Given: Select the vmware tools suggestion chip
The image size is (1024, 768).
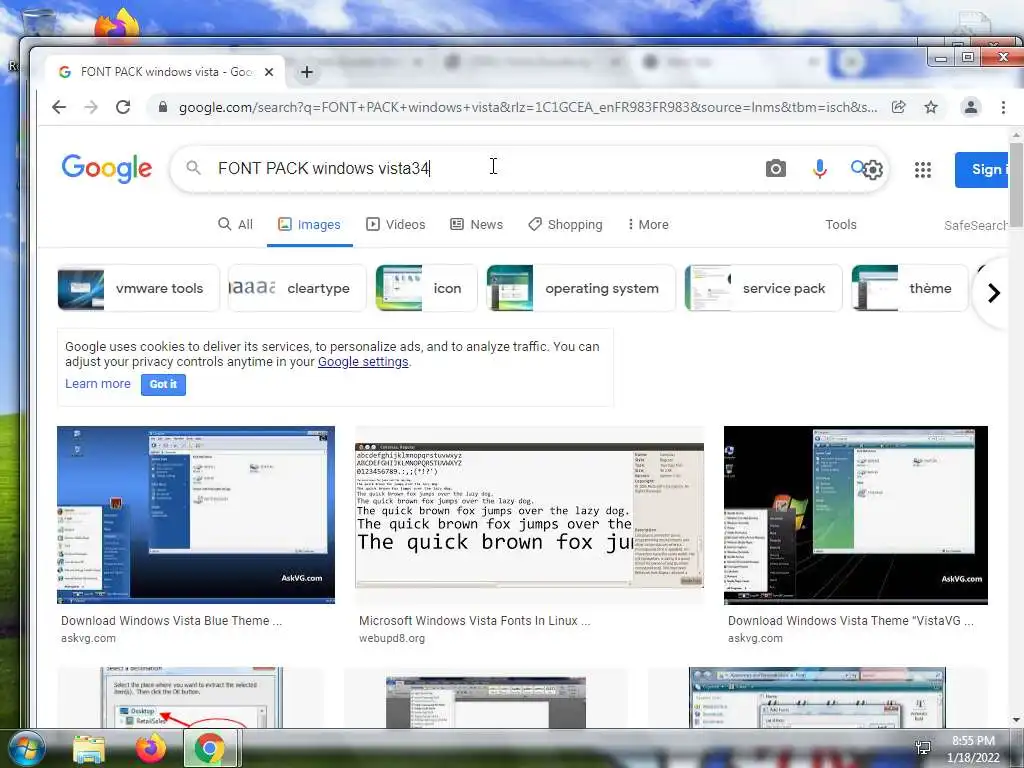Looking at the screenshot, I should point(138,288).
